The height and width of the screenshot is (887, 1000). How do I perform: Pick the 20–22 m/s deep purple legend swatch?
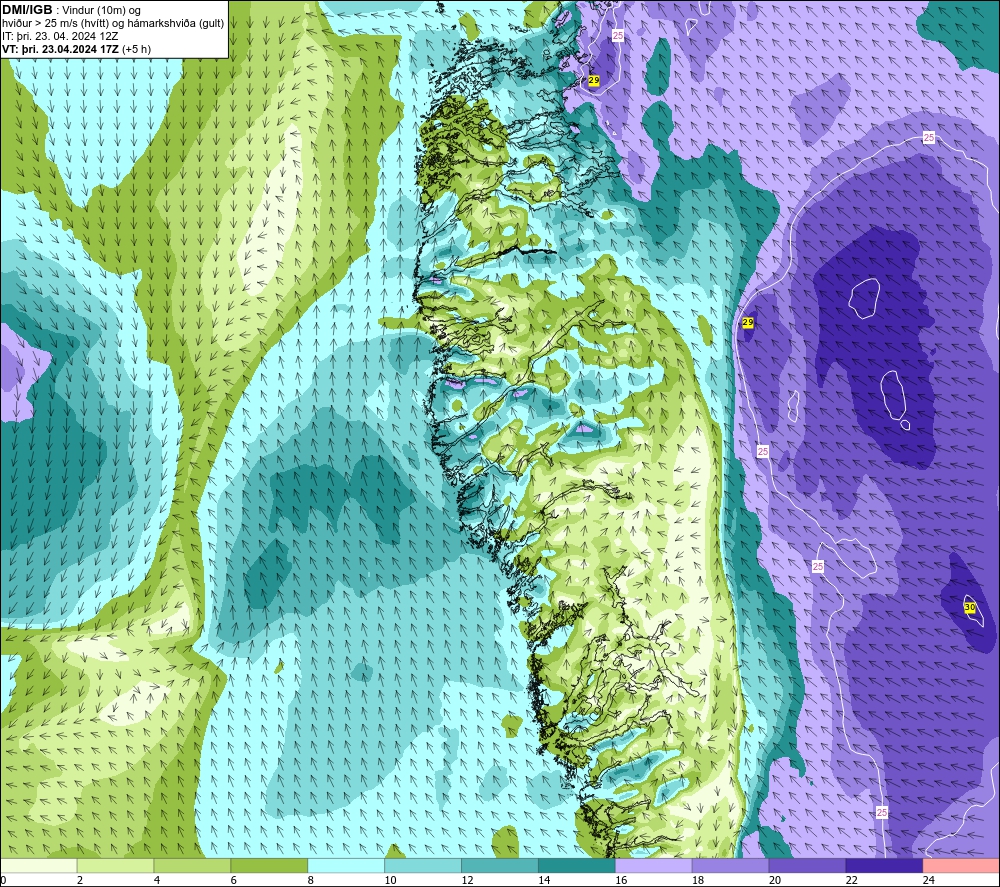pyautogui.click(x=807, y=866)
